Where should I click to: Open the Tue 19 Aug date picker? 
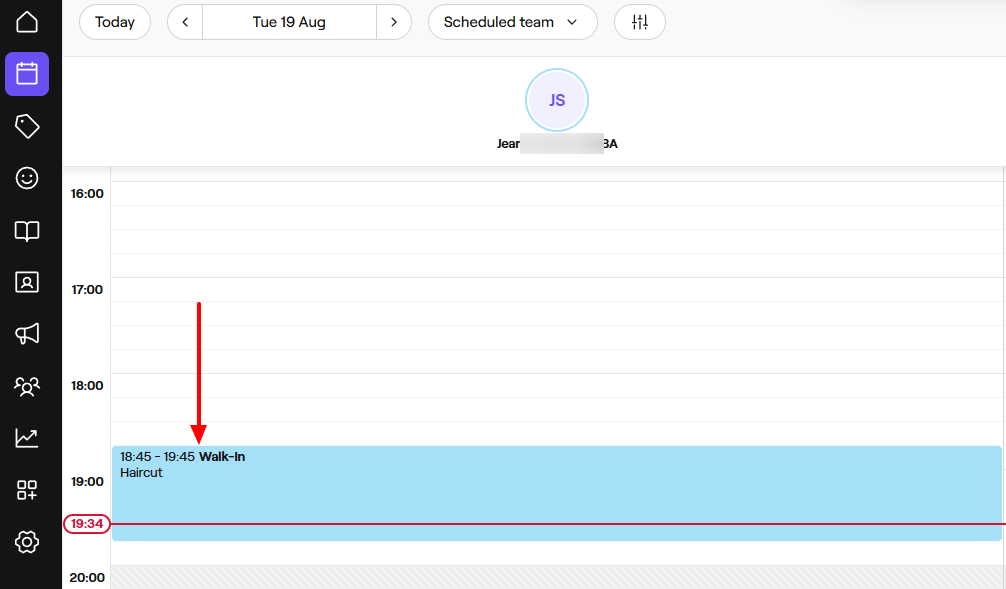289,22
